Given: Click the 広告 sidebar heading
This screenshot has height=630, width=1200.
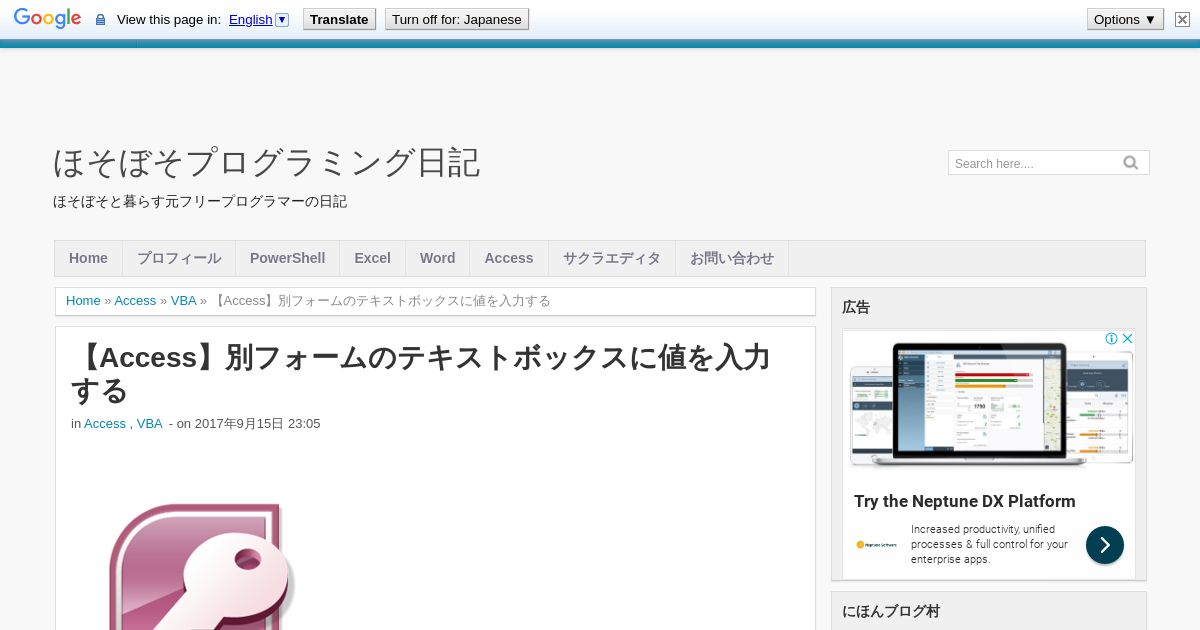Looking at the screenshot, I should click(856, 307).
